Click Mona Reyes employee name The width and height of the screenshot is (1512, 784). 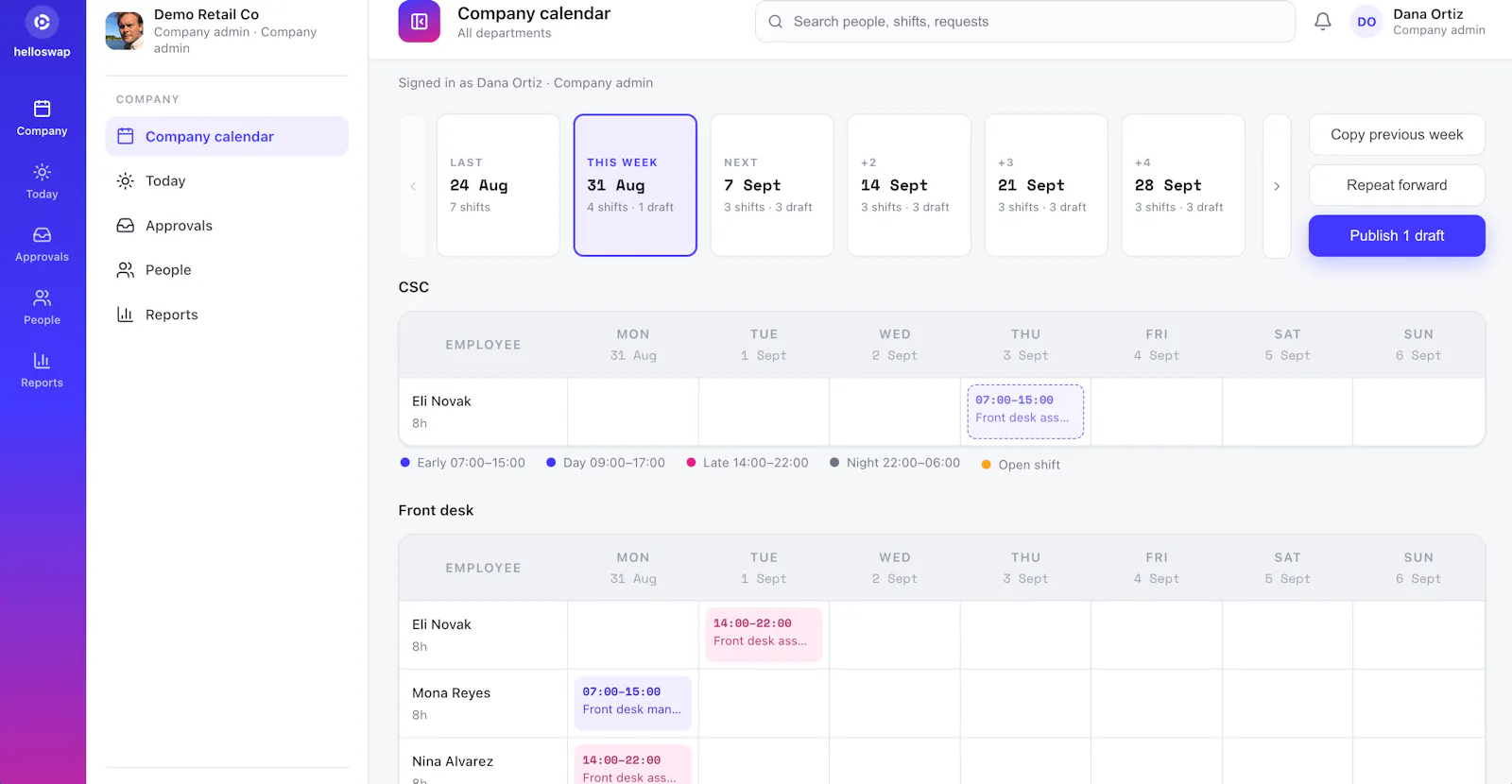(x=451, y=693)
